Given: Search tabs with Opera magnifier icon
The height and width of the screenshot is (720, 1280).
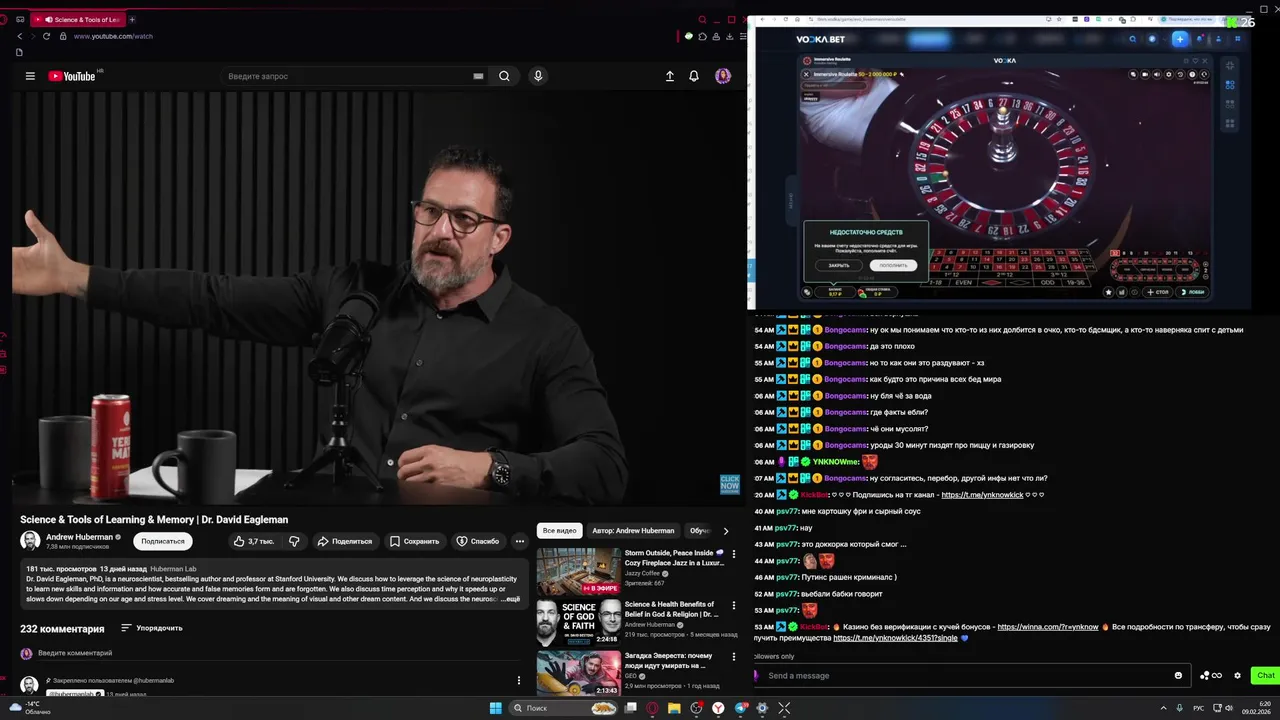Looking at the screenshot, I should (702, 19).
